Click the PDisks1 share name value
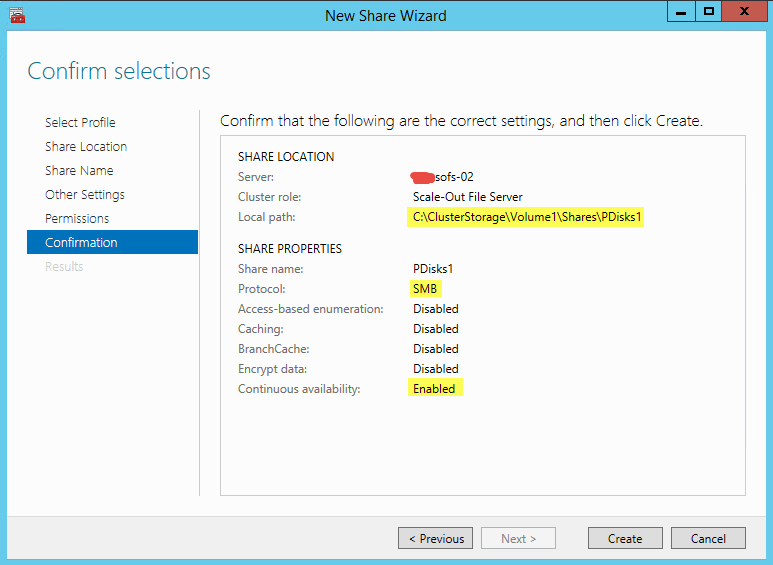This screenshot has height=565, width=773. (433, 269)
